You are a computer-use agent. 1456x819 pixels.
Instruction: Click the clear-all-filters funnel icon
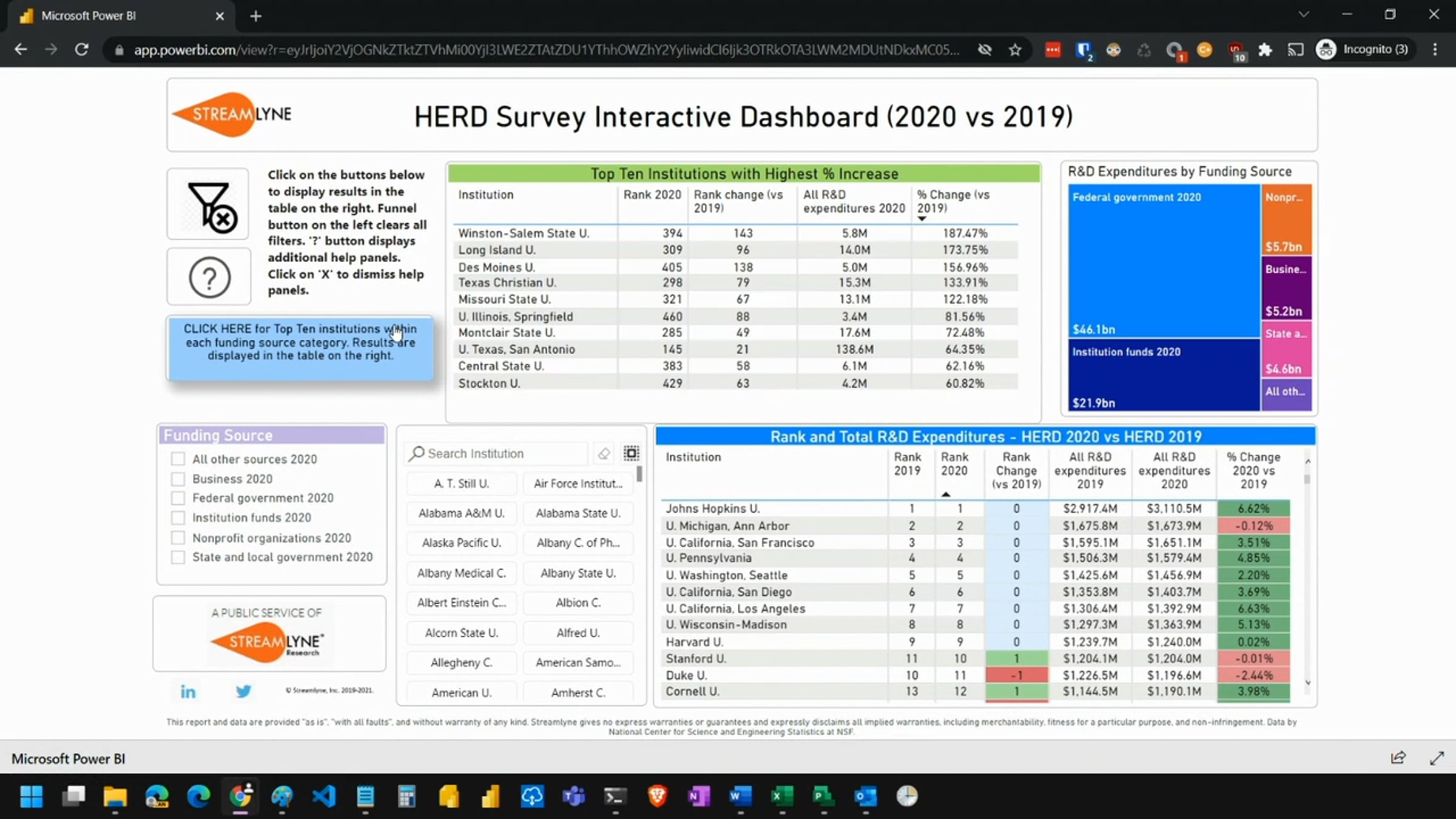click(x=208, y=204)
